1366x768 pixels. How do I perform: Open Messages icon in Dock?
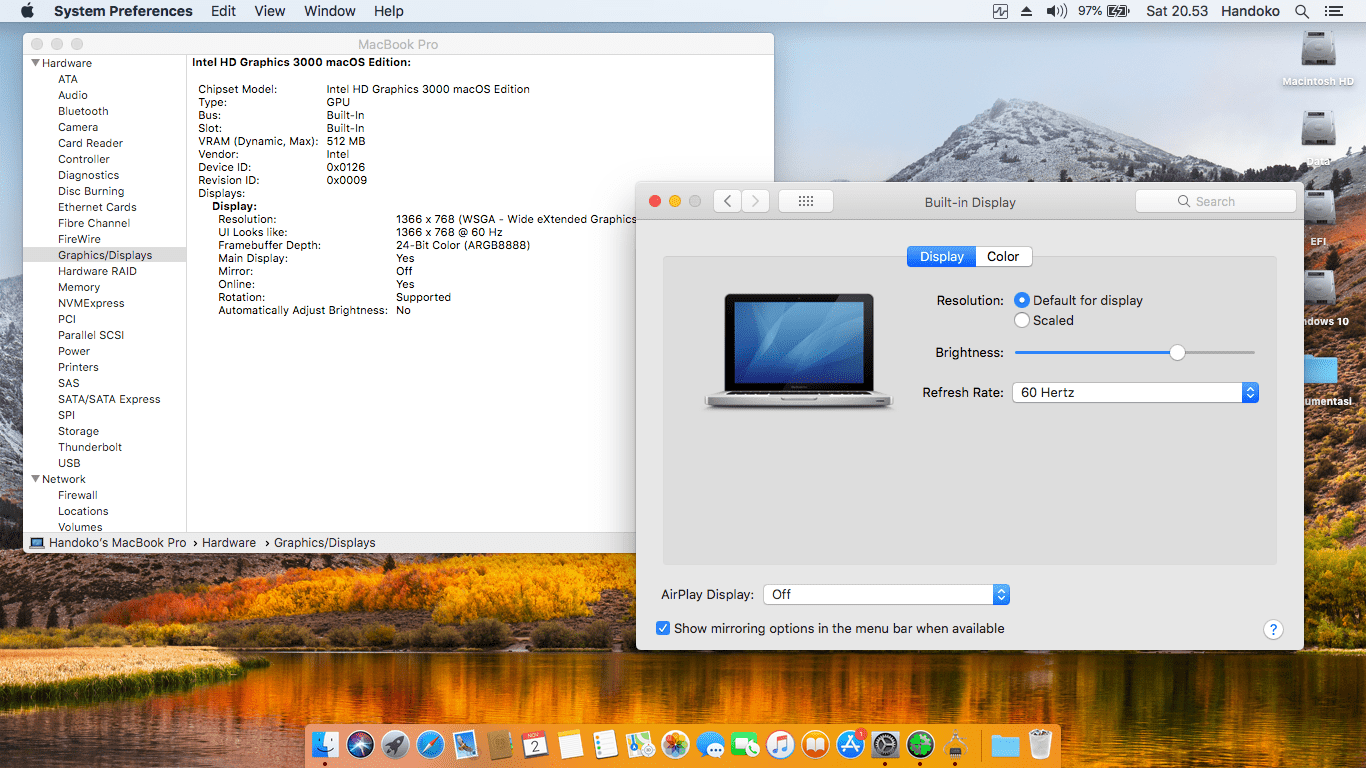(x=711, y=744)
